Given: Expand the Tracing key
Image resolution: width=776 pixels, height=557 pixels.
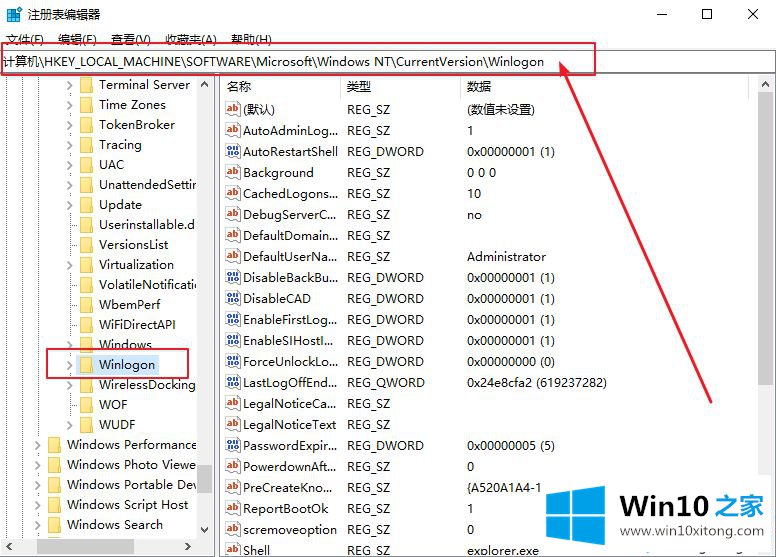Looking at the screenshot, I should pyautogui.click(x=69, y=146).
